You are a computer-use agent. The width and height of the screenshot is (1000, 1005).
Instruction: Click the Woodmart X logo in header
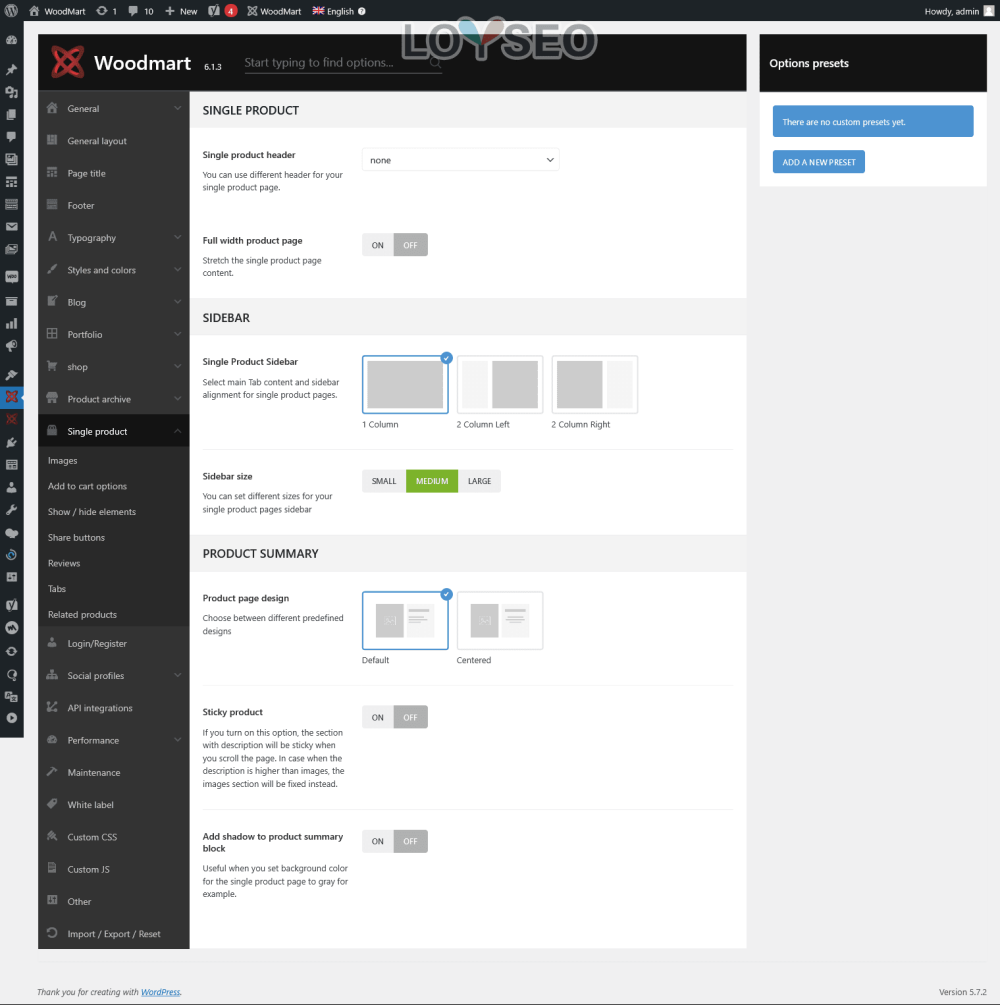click(67, 62)
